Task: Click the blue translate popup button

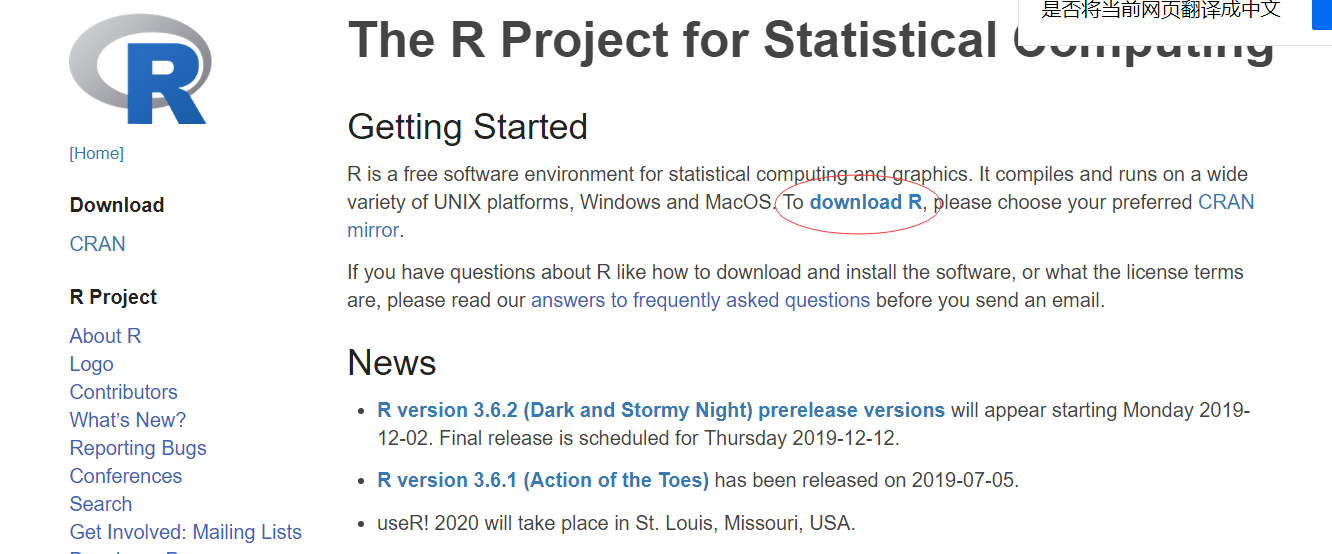Action: [1322, 13]
